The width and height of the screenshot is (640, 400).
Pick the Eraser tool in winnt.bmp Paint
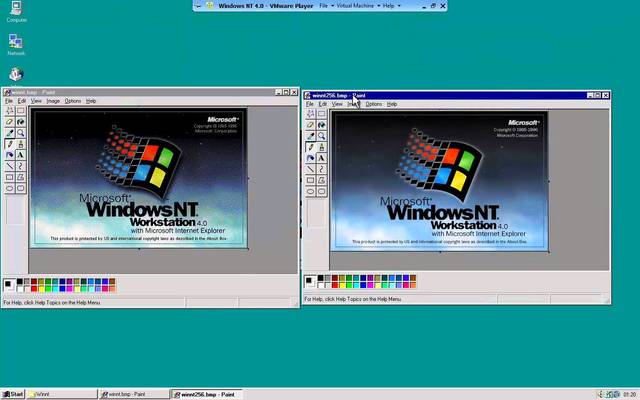[x=9, y=122]
